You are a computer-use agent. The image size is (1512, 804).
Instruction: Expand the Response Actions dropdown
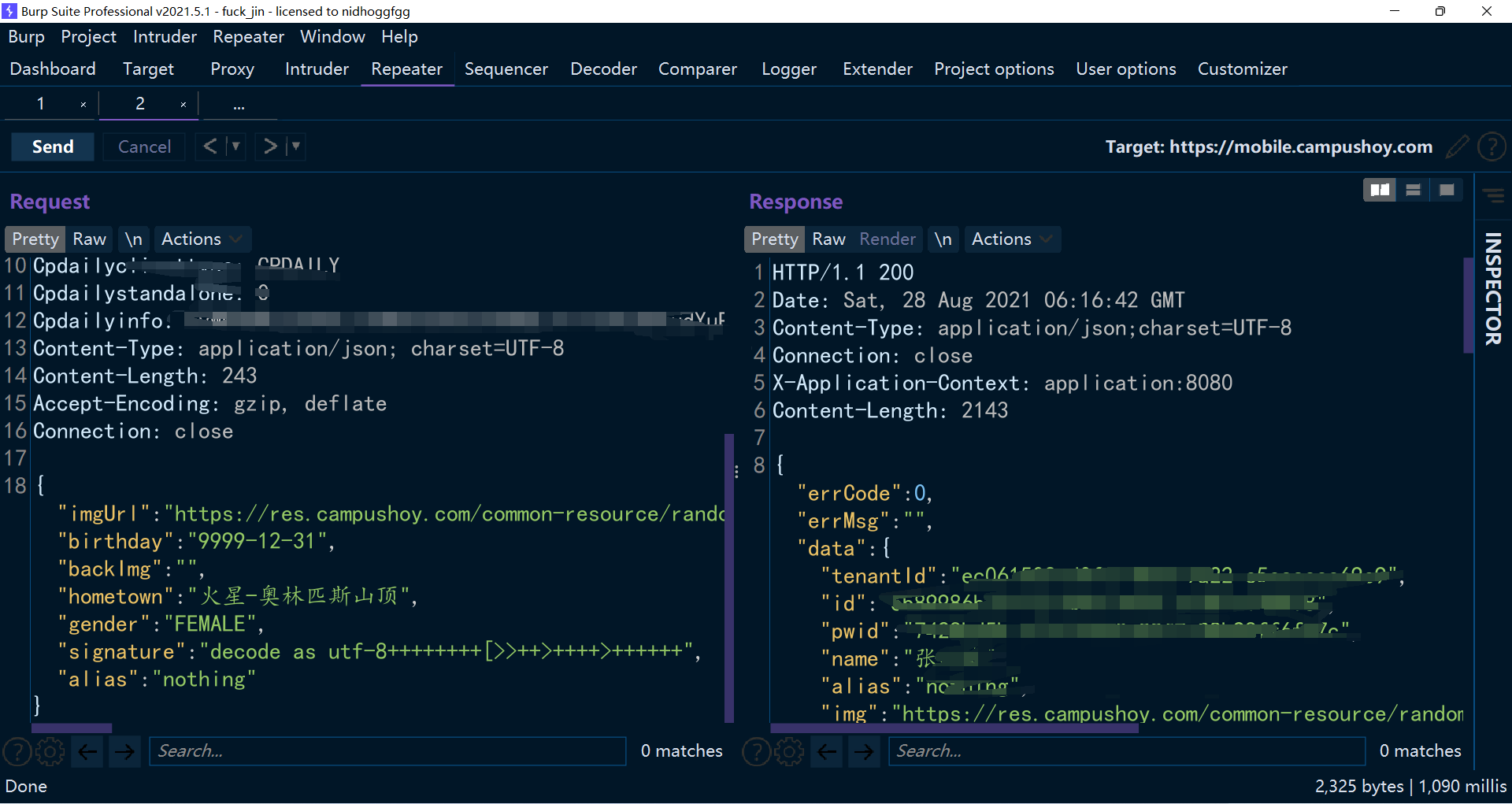1011,239
